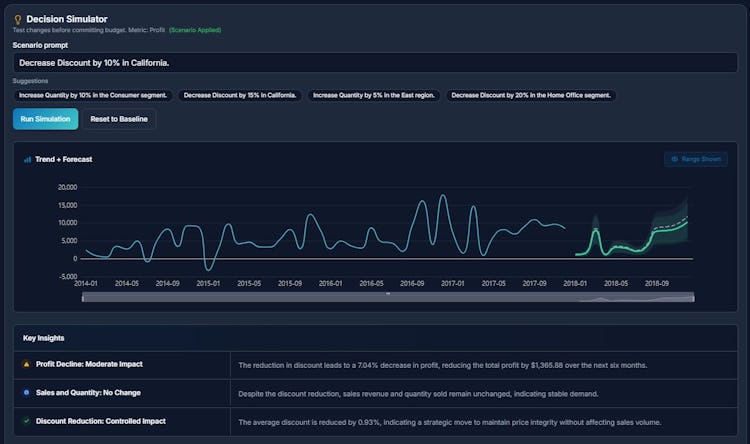Click the green check beside Discount Reduction

[26, 421]
